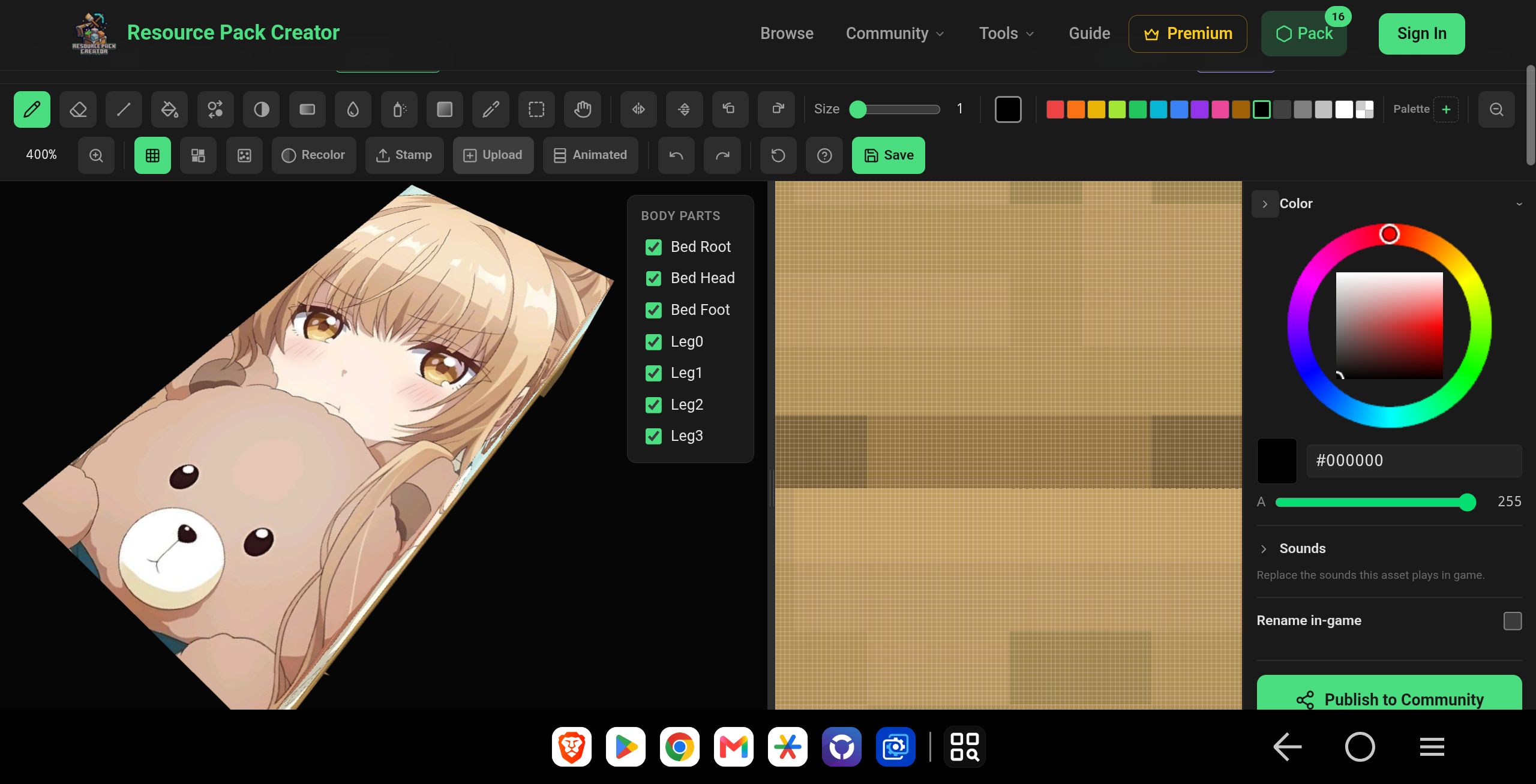Hide the Leg1 body part
1536x784 pixels.
[653, 373]
